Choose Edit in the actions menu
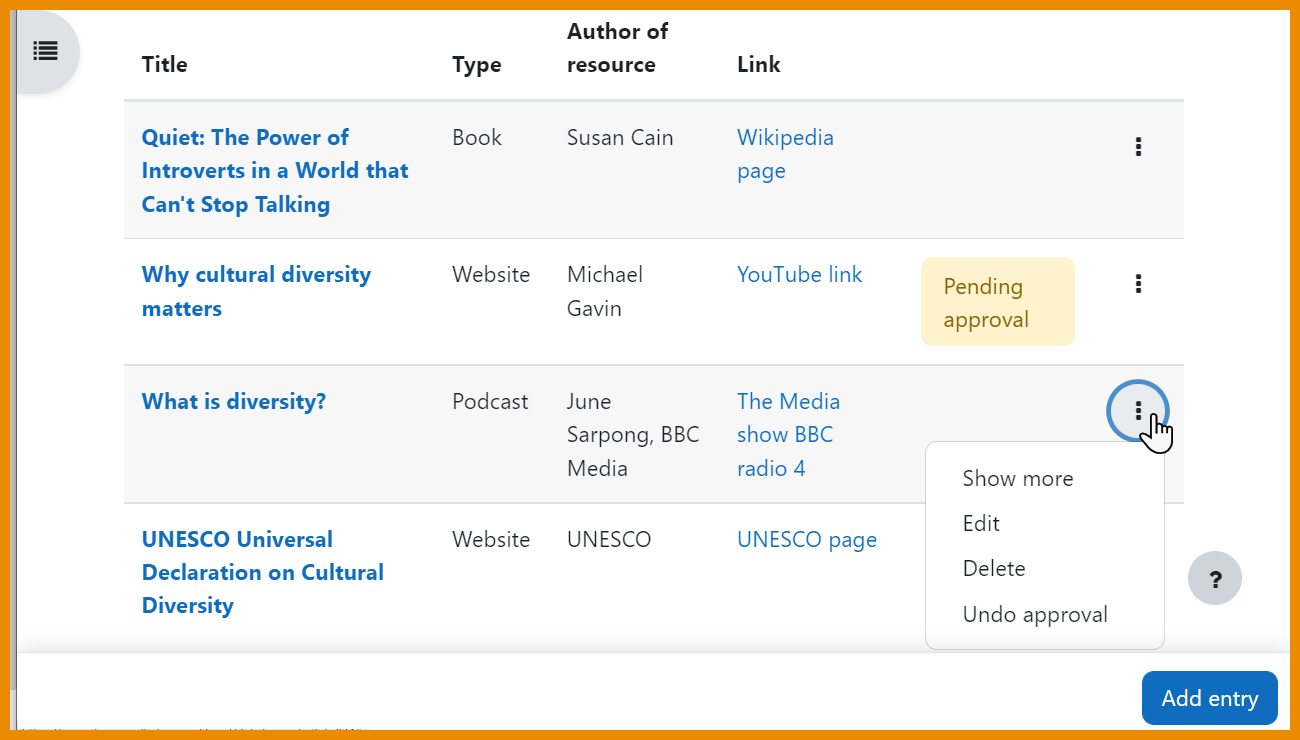Screen dimensions: 1300x740 click(981, 524)
